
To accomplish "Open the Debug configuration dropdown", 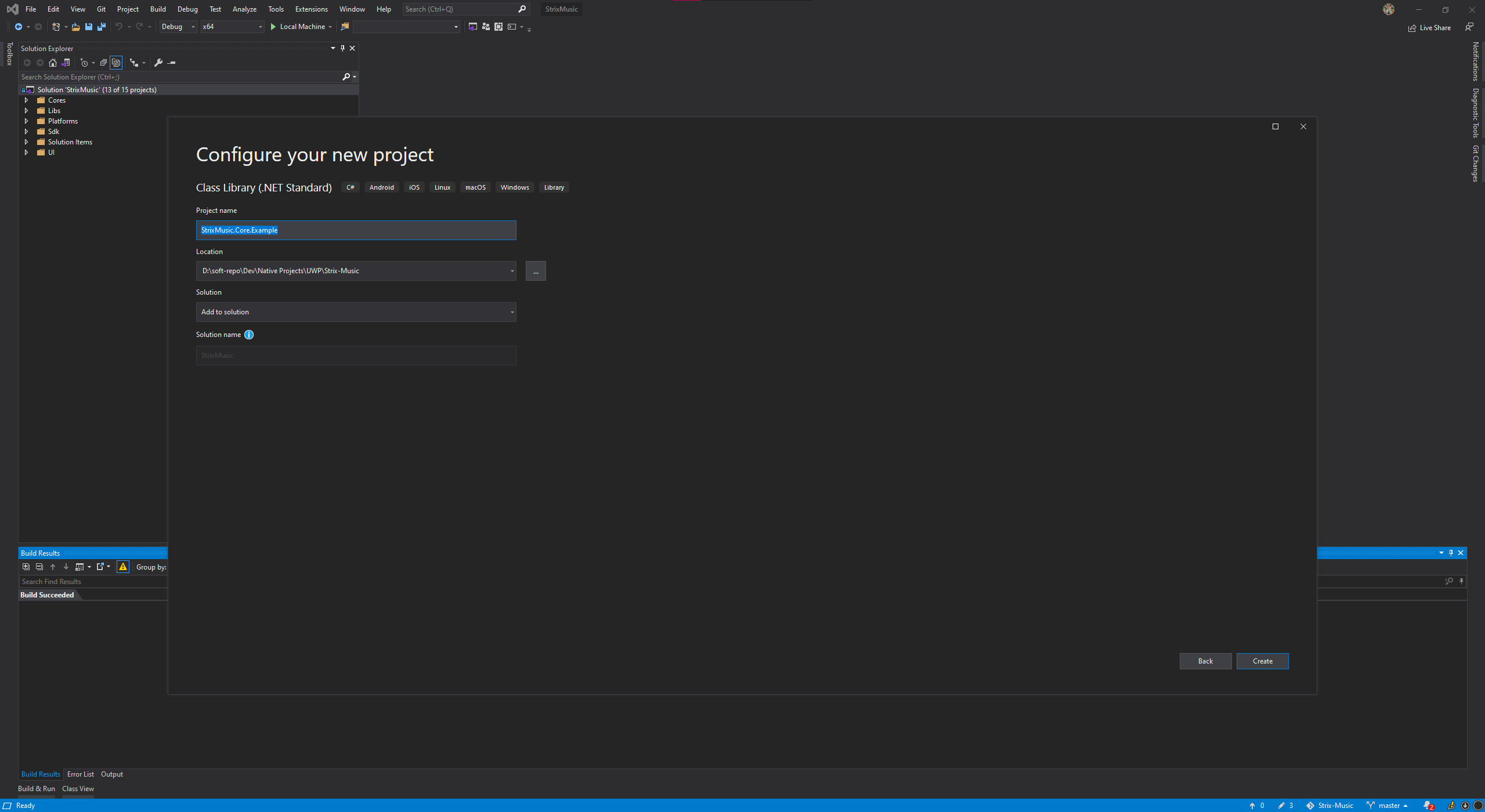I will click(178, 27).
